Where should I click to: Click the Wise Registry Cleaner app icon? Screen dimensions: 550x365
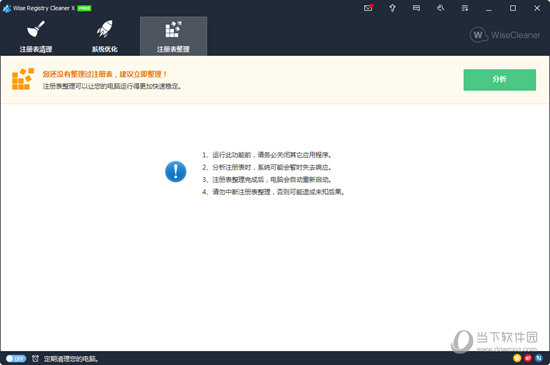click(x=7, y=8)
